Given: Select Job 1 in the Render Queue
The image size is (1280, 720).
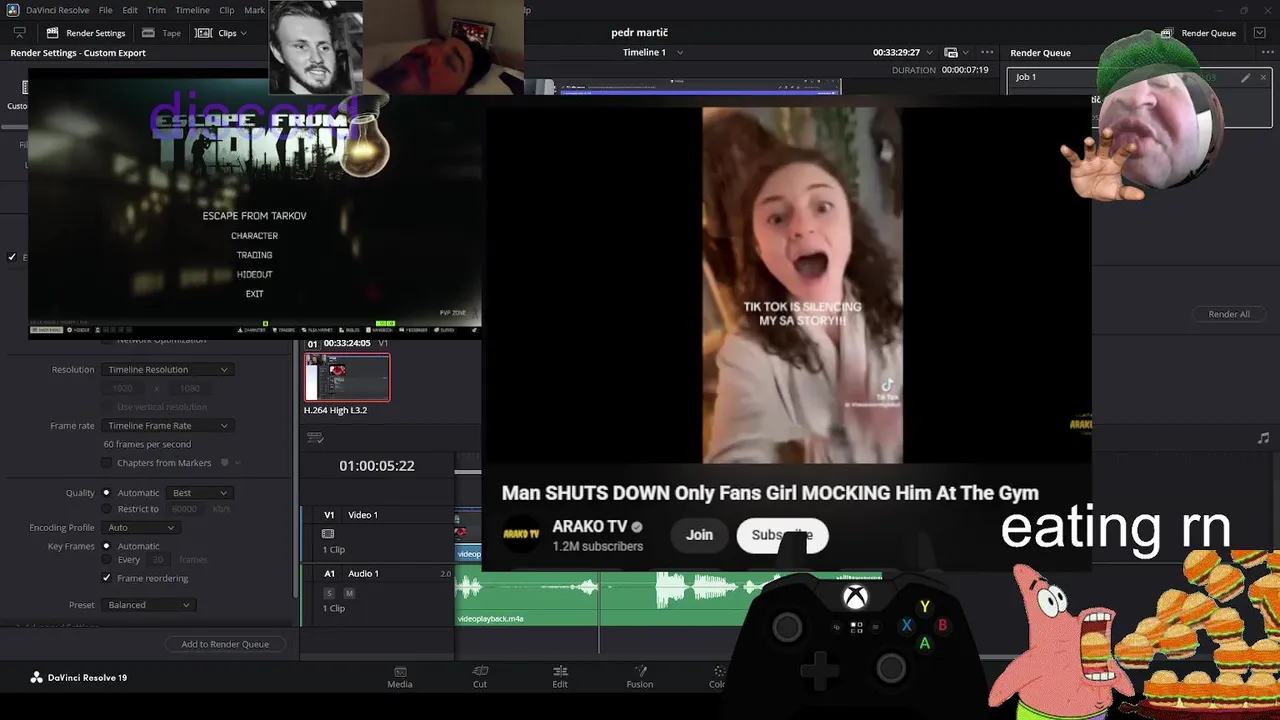Looking at the screenshot, I should pos(1140,97).
